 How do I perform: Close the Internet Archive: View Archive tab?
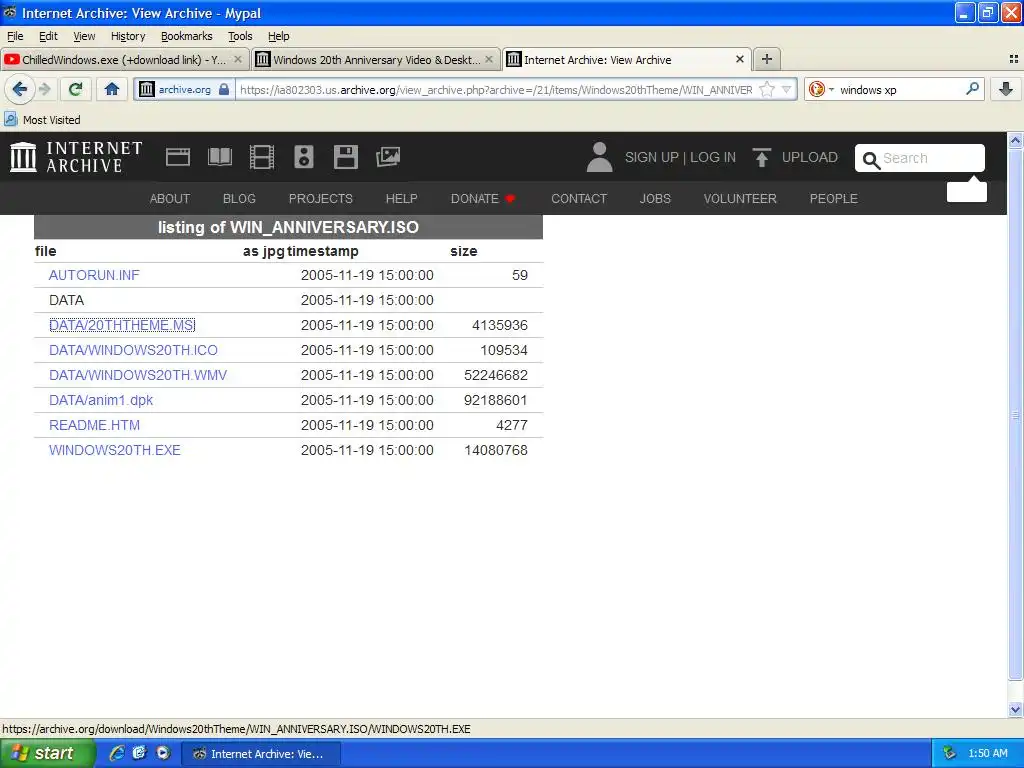point(740,59)
